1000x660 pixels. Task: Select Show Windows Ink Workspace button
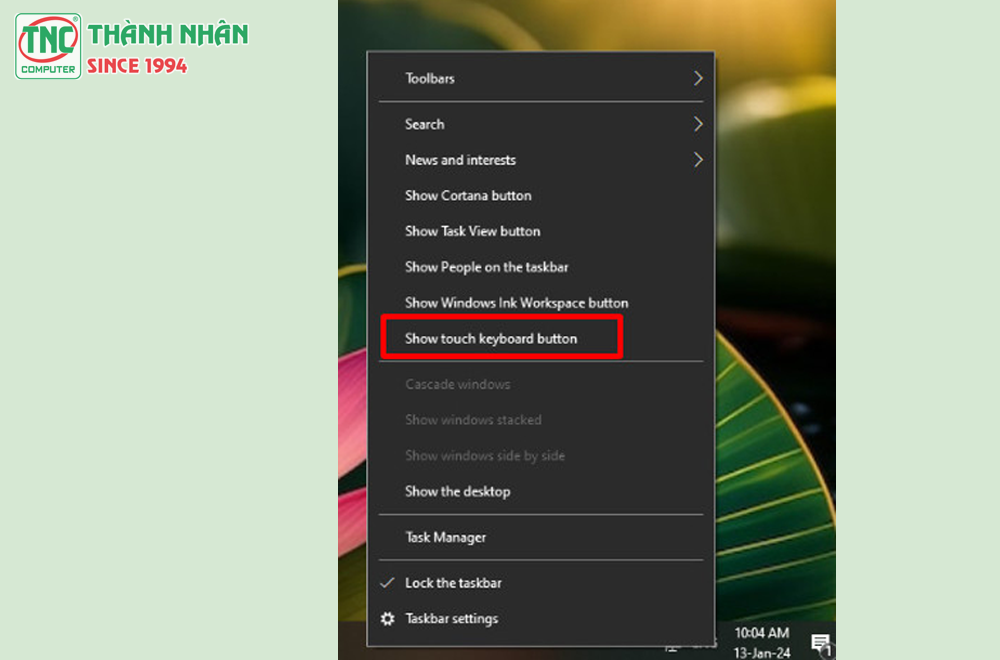coord(541,303)
